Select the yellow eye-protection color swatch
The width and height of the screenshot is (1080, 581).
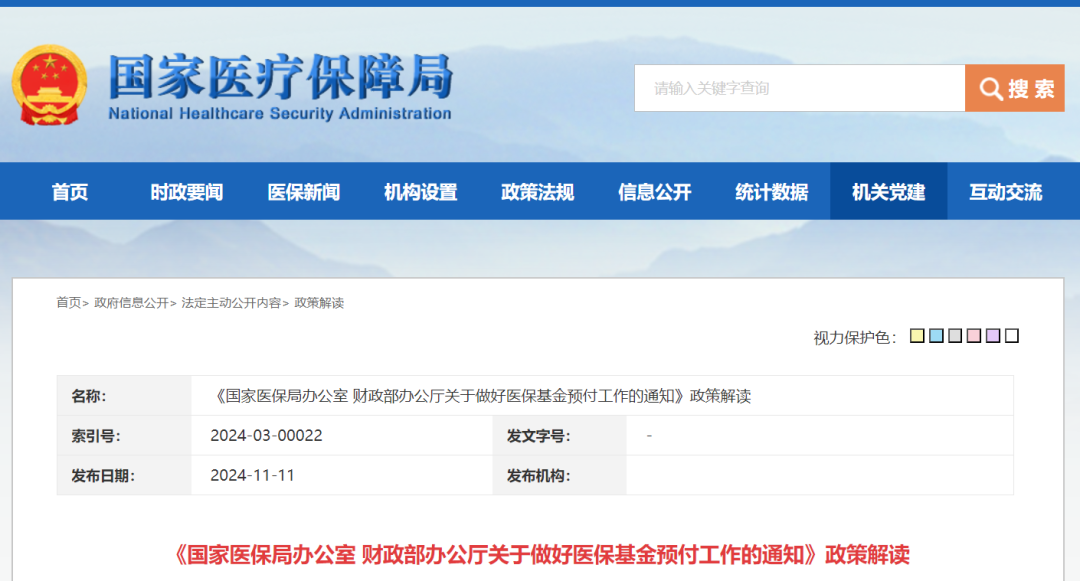coord(917,336)
